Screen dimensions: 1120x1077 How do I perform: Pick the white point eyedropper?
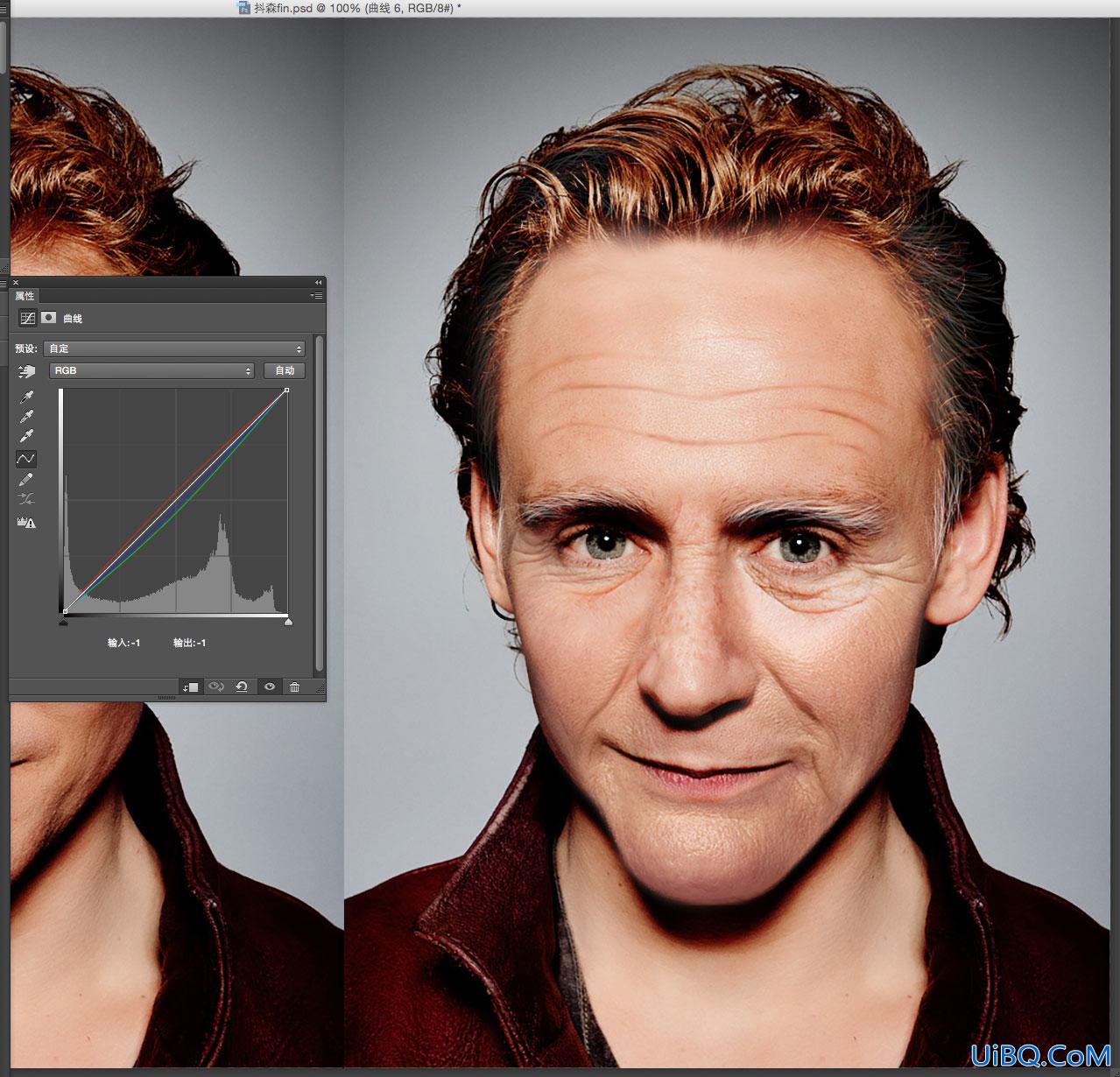26,436
